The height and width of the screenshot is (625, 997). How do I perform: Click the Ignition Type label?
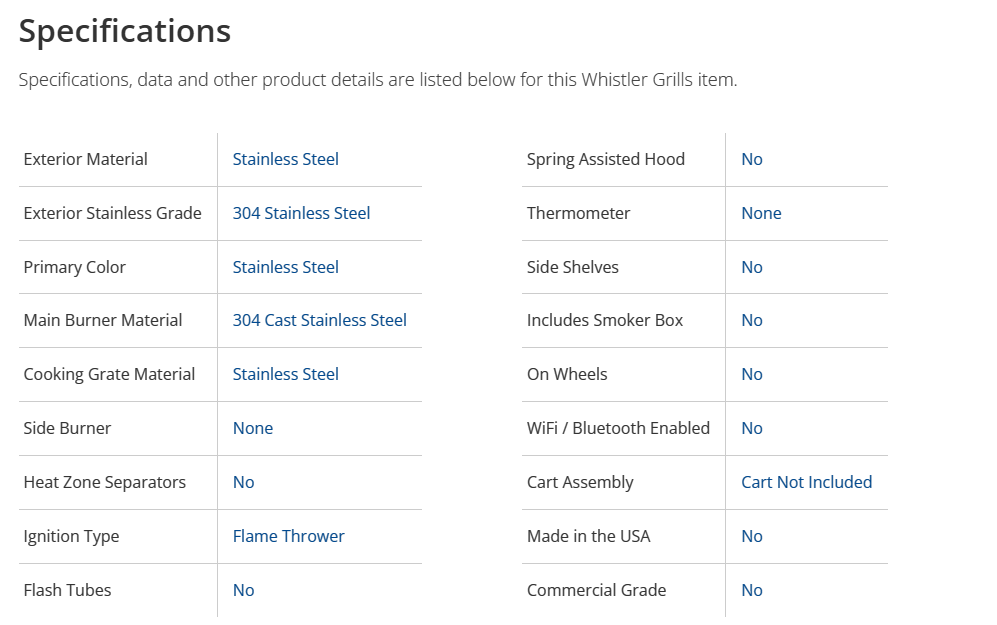click(71, 536)
